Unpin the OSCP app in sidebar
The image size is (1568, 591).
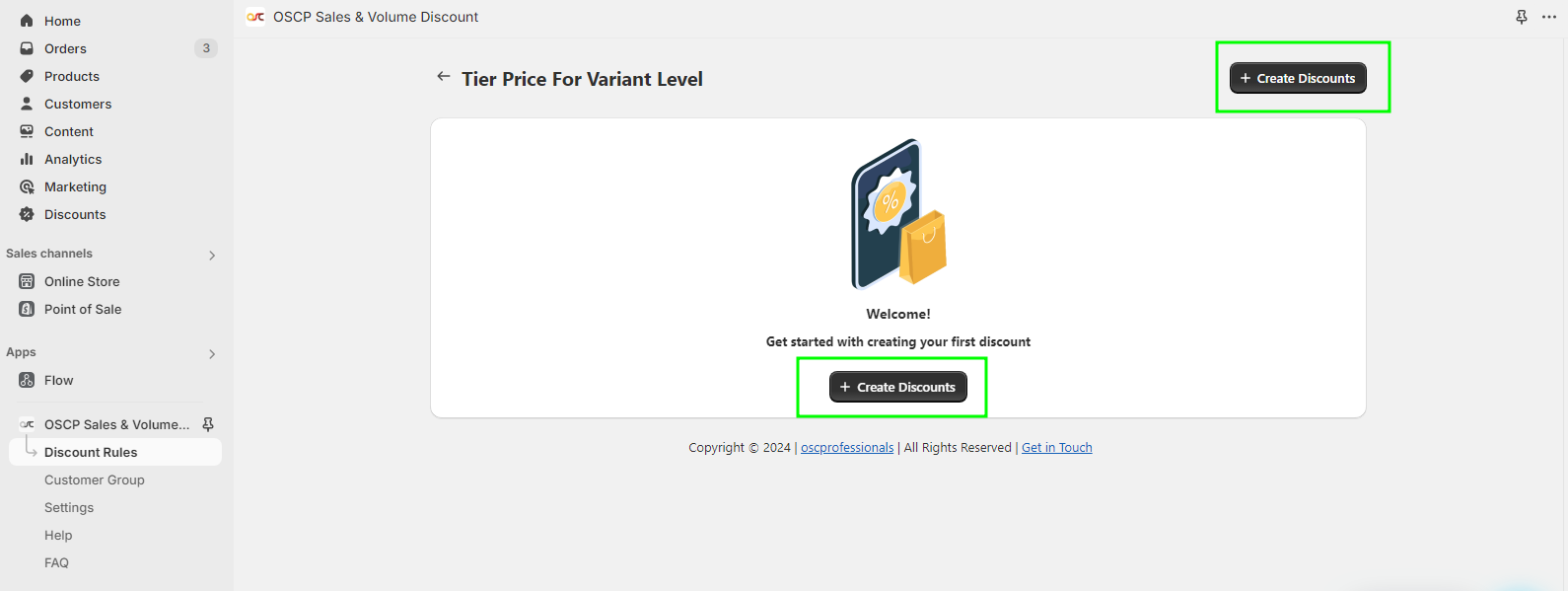(208, 424)
